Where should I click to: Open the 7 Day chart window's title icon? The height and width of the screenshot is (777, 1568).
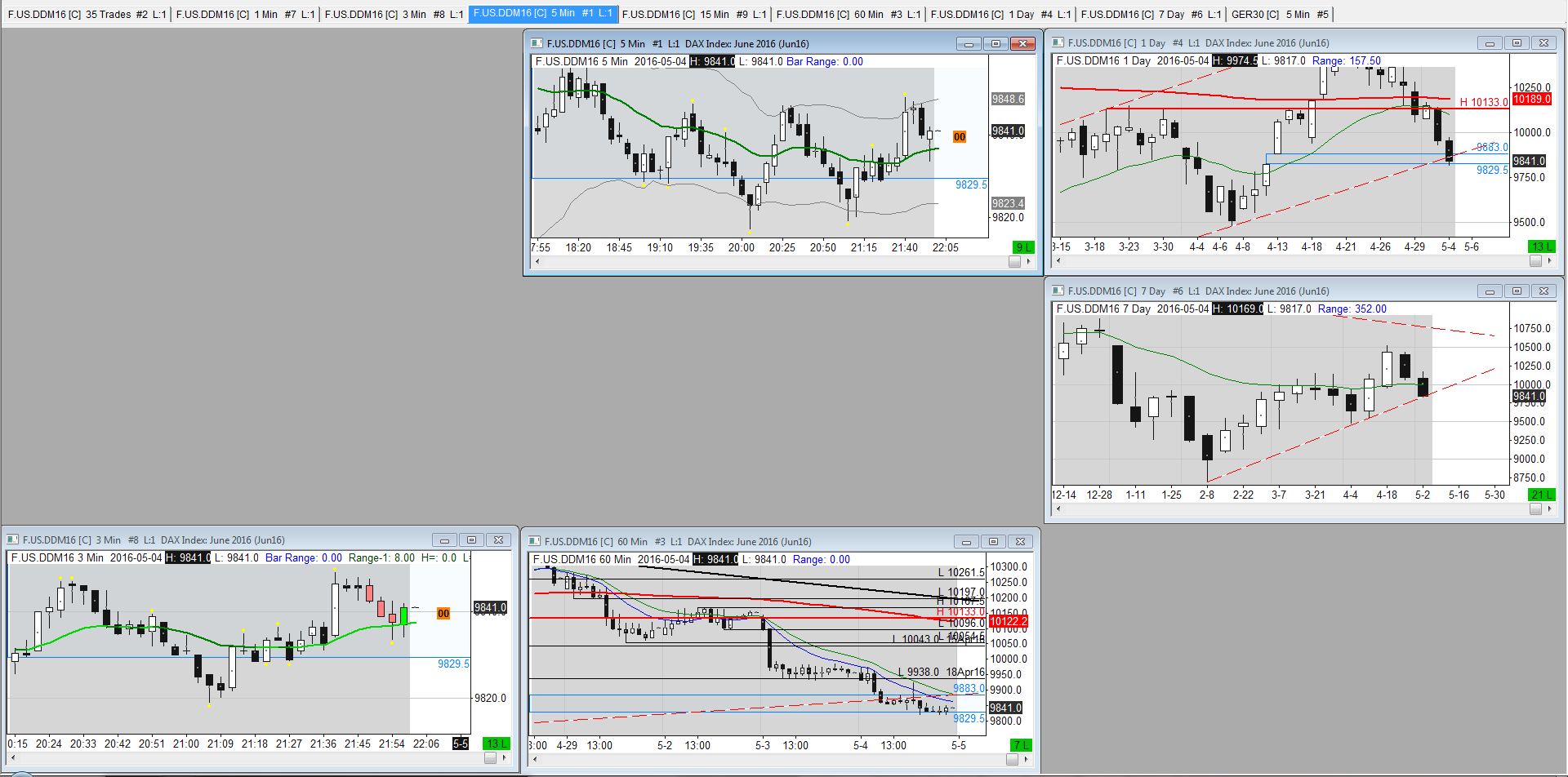coord(1058,291)
